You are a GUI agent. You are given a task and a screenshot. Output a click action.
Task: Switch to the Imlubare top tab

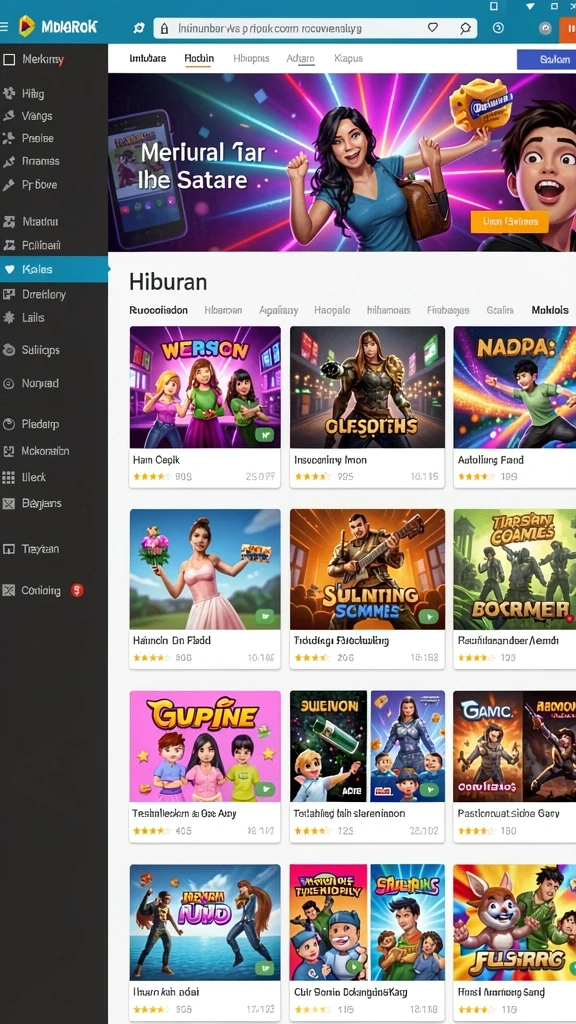[x=148, y=58]
